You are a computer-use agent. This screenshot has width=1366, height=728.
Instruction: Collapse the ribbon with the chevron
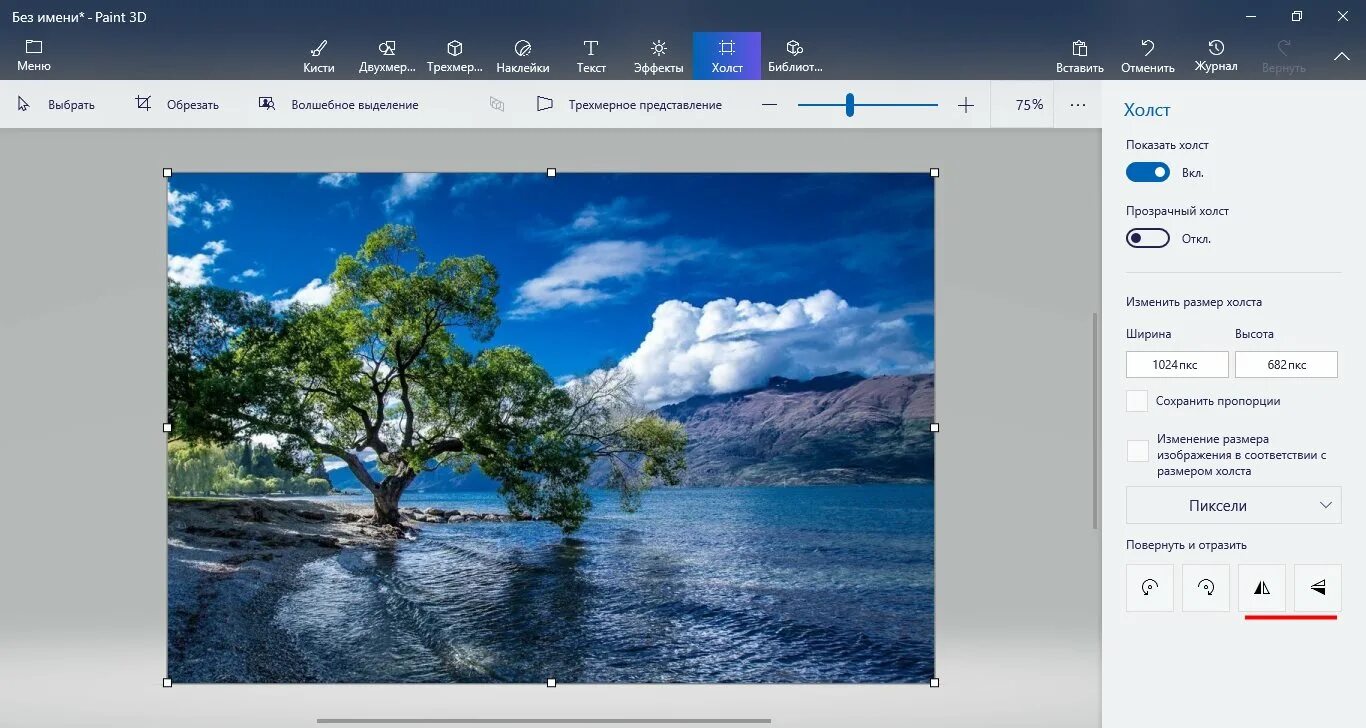click(x=1342, y=56)
